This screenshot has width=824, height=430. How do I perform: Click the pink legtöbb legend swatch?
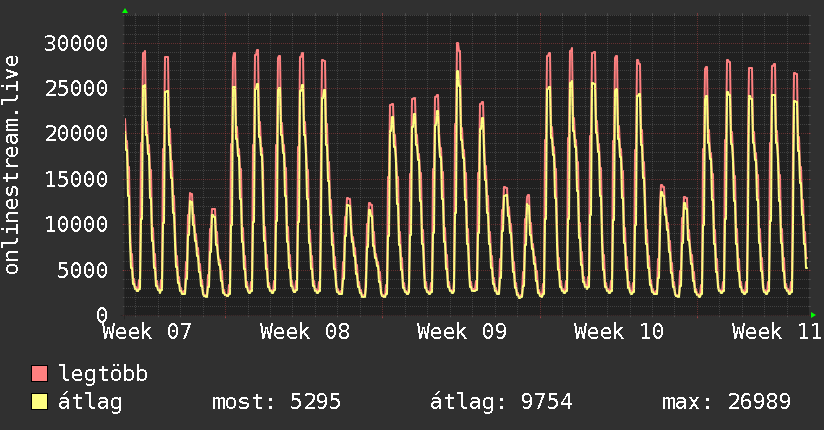click(x=39, y=373)
